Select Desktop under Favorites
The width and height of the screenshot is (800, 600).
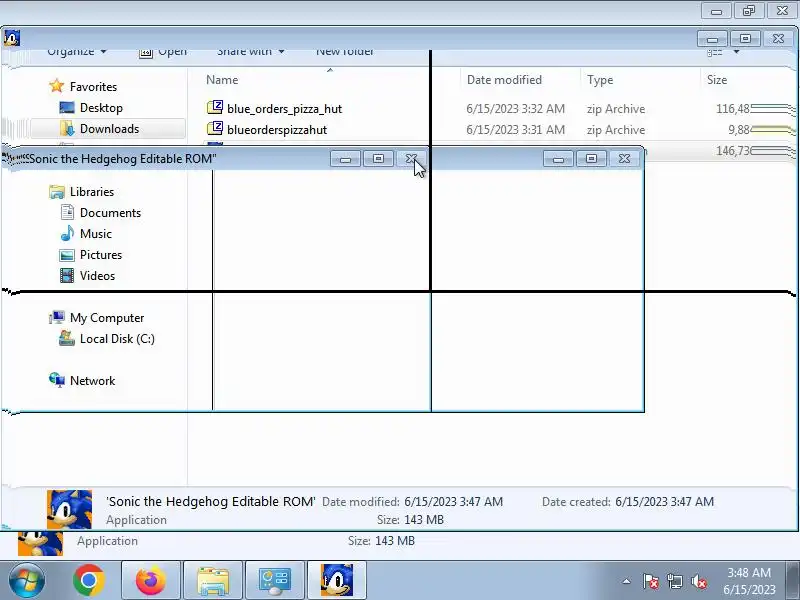tap(101, 108)
